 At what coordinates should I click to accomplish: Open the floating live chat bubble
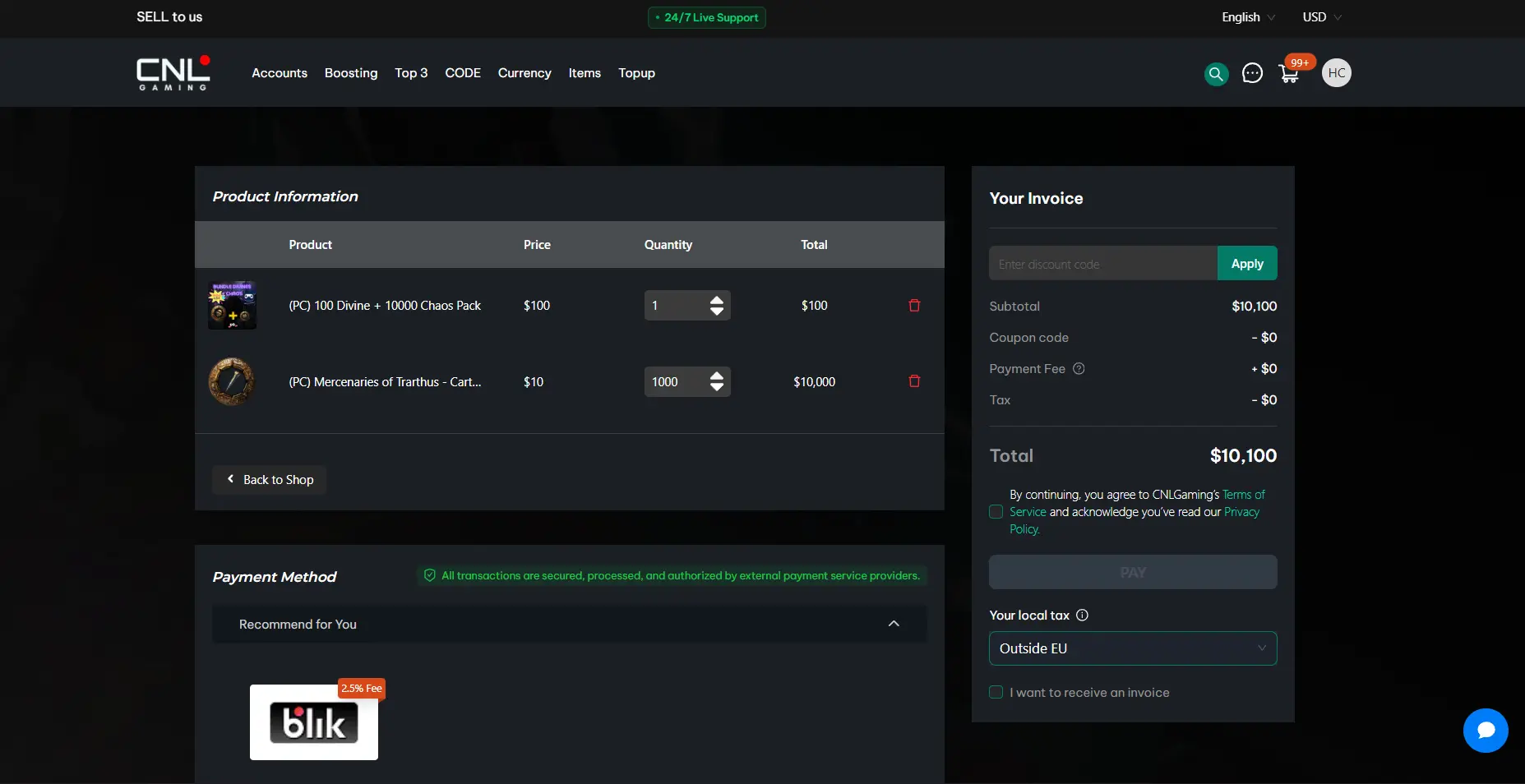1486,731
